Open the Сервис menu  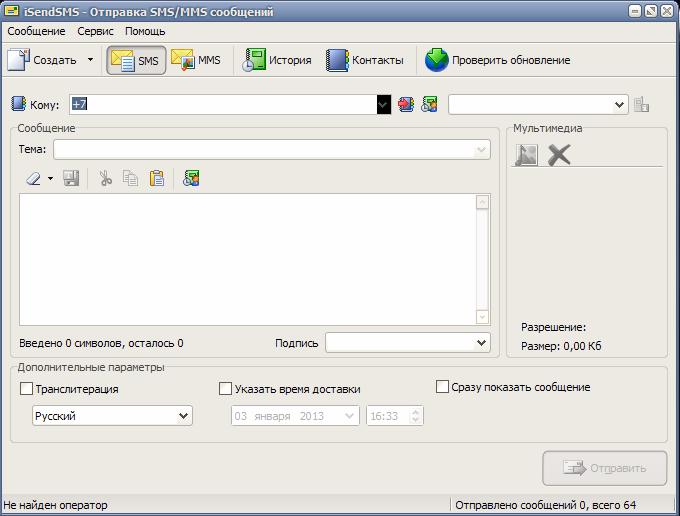[x=95, y=31]
